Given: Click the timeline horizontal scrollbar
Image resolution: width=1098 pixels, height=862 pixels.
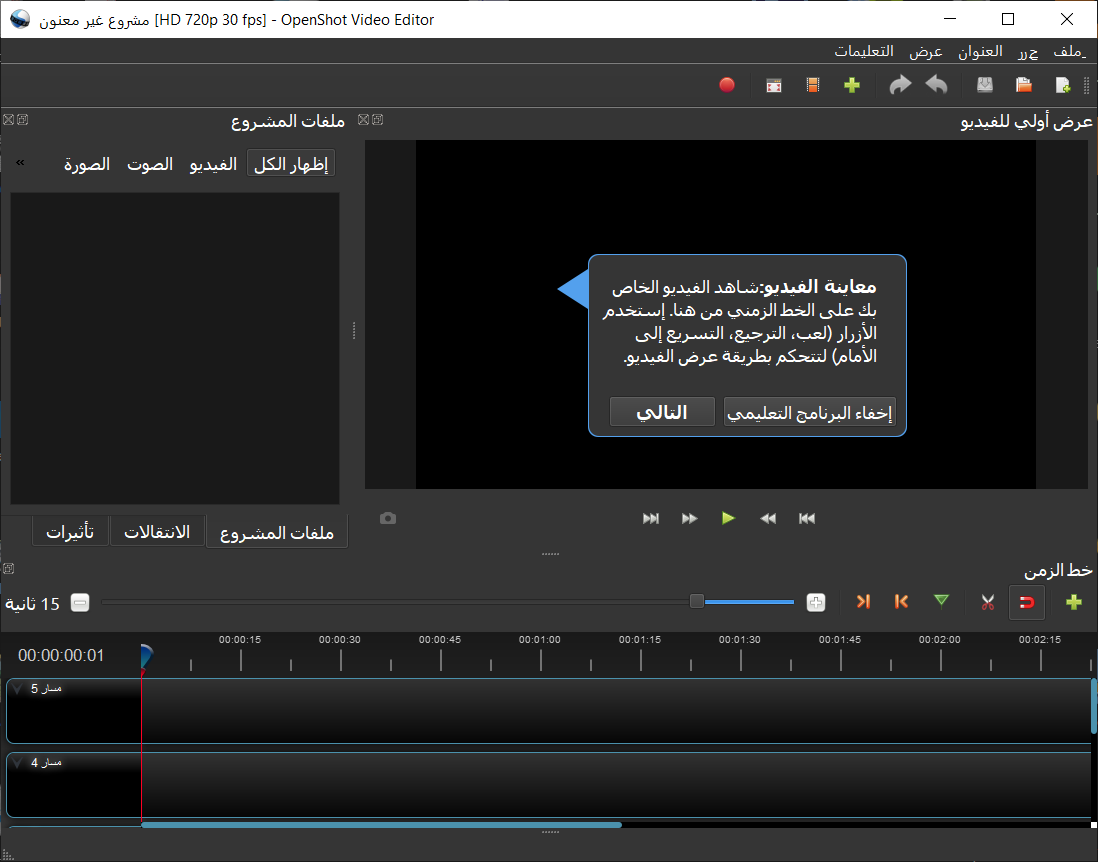Looking at the screenshot, I should [382, 825].
